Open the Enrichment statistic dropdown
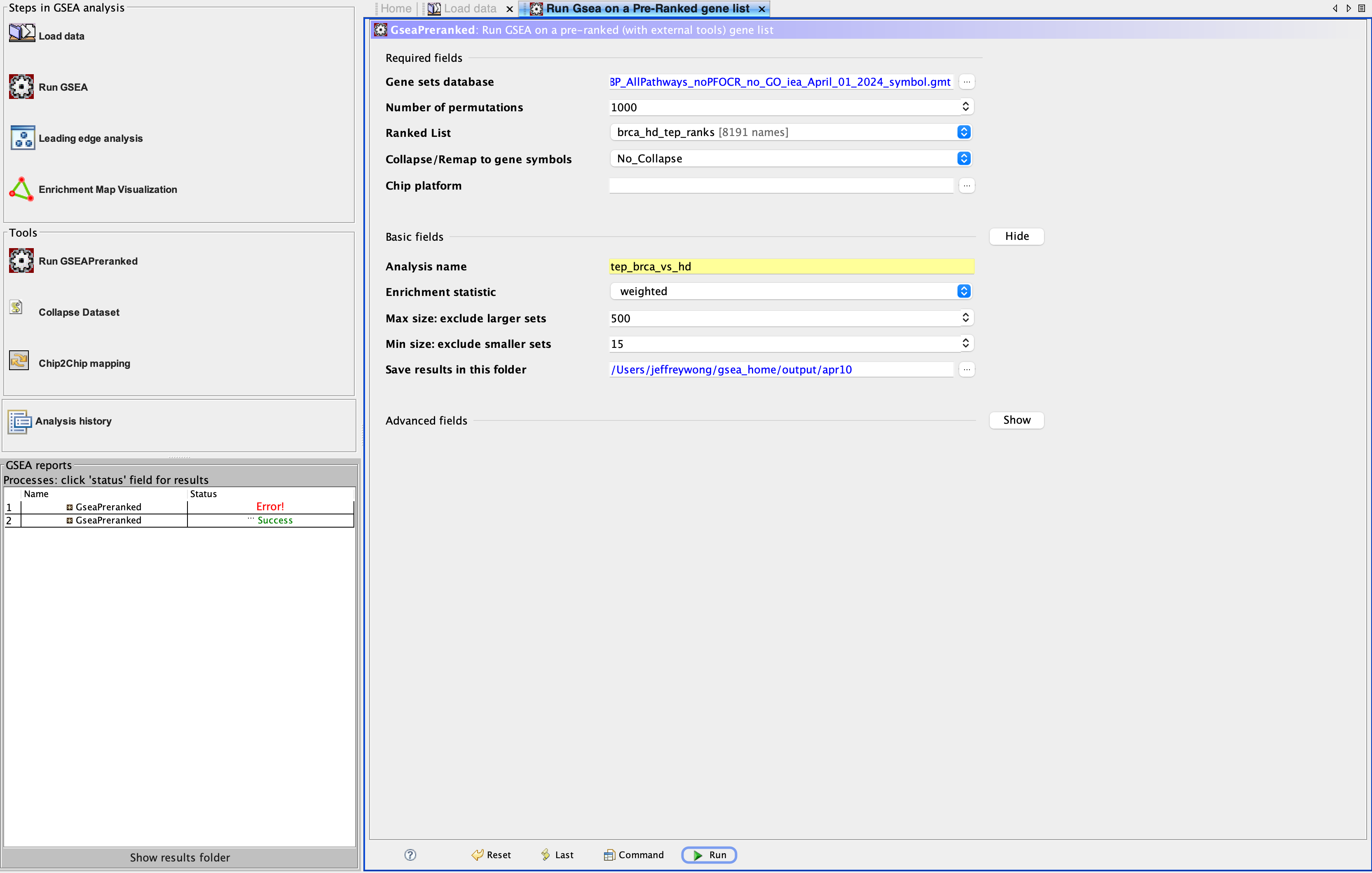 tap(791, 291)
